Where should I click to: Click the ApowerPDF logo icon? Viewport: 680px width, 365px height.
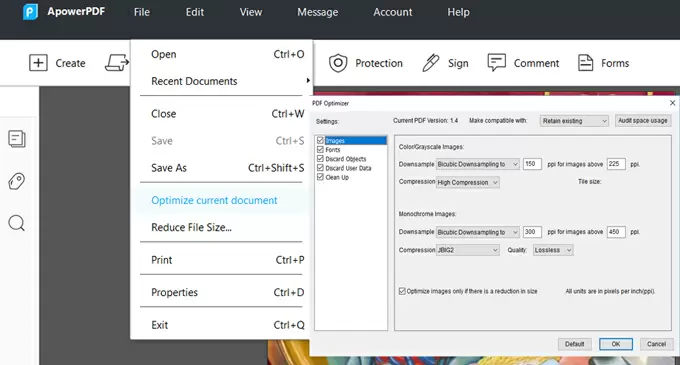pyautogui.click(x=30, y=12)
